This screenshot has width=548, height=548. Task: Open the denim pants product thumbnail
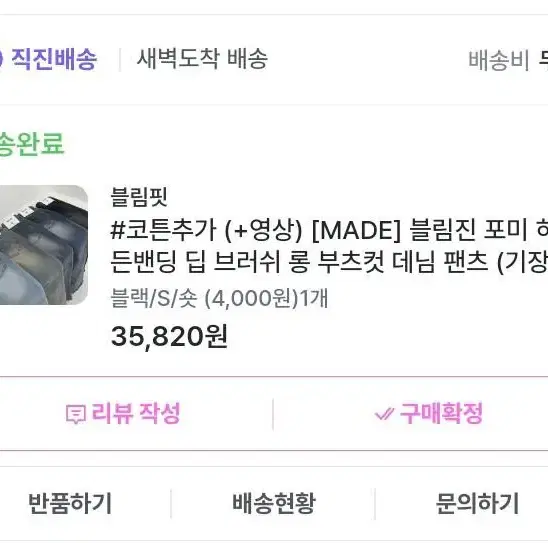43,245
